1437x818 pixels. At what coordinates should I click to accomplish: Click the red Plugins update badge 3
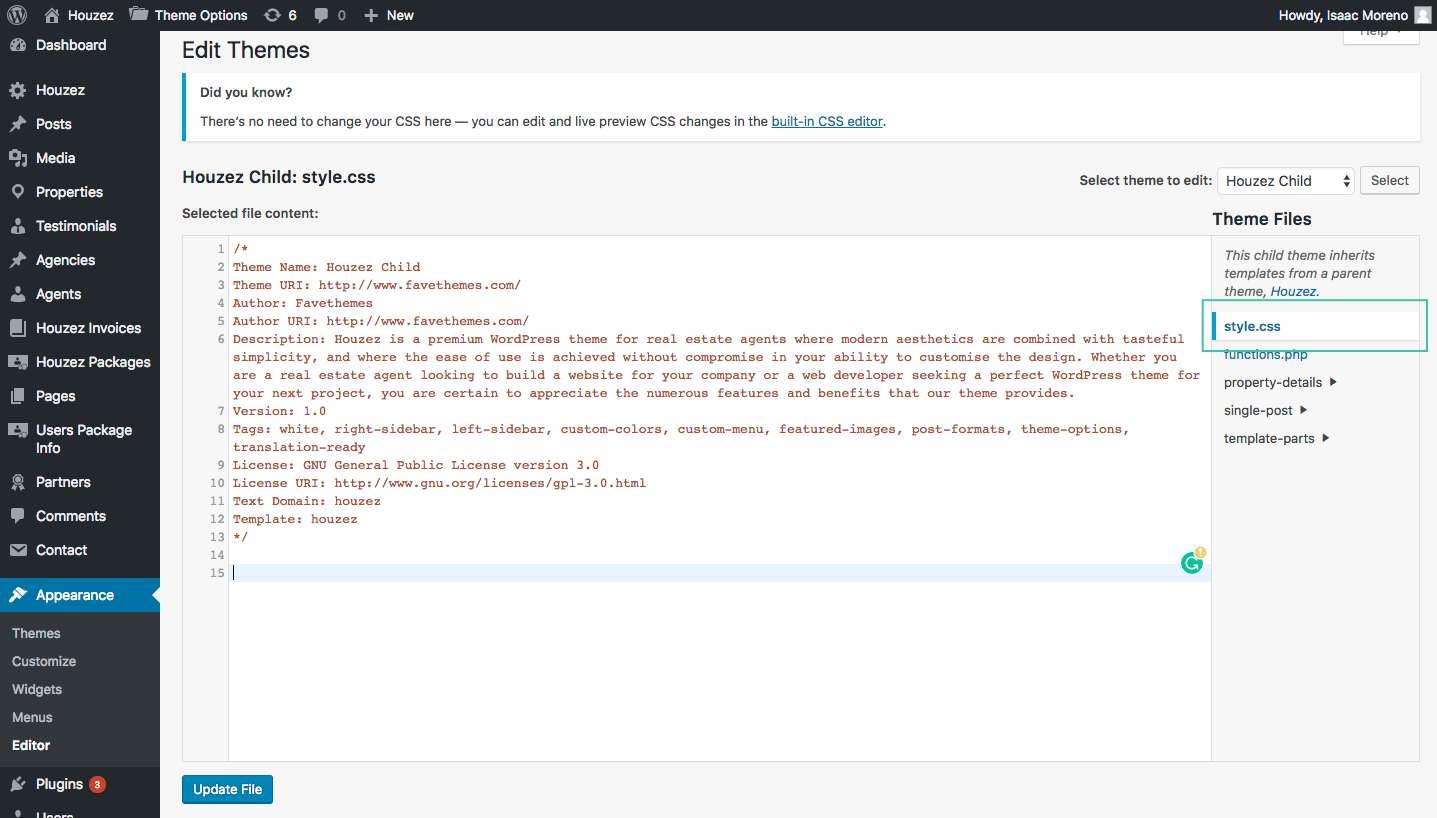pyautogui.click(x=97, y=785)
